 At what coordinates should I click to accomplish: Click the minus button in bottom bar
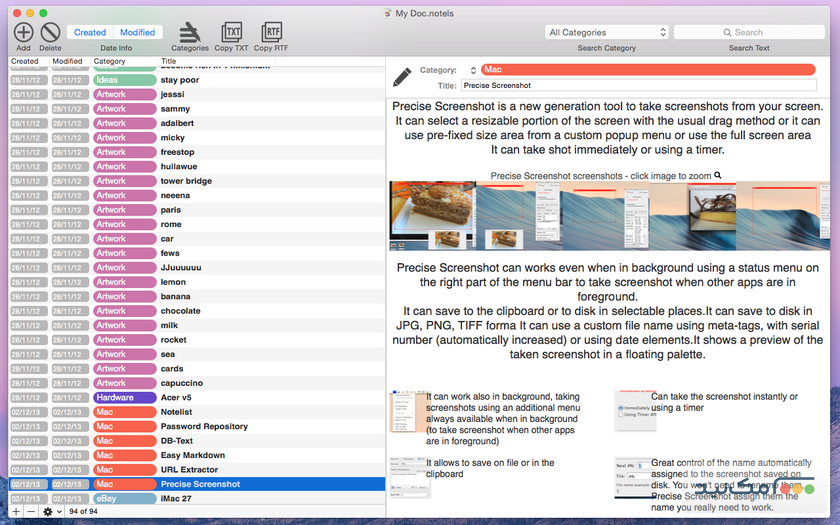31,511
